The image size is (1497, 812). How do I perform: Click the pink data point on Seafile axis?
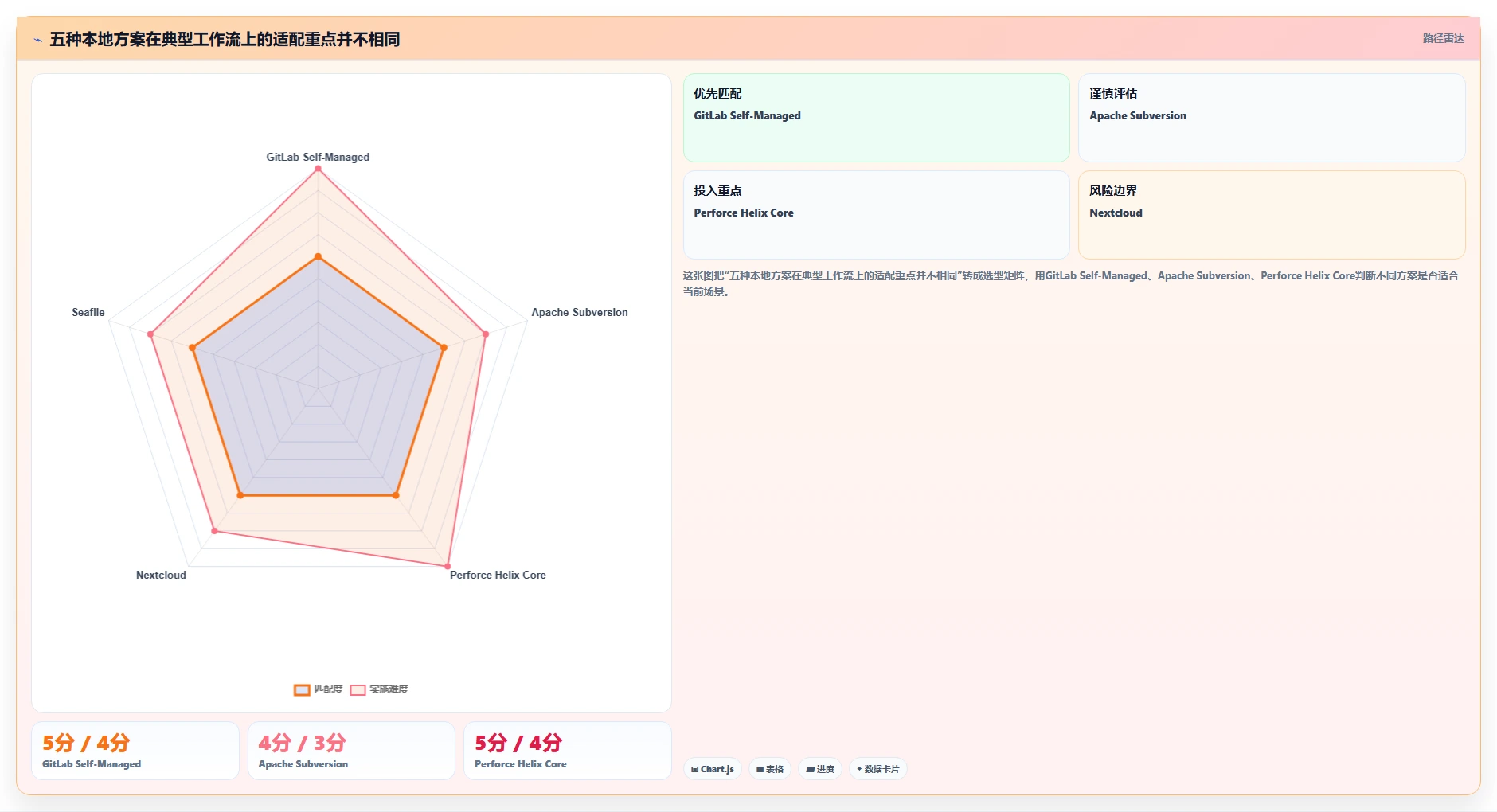coord(150,334)
